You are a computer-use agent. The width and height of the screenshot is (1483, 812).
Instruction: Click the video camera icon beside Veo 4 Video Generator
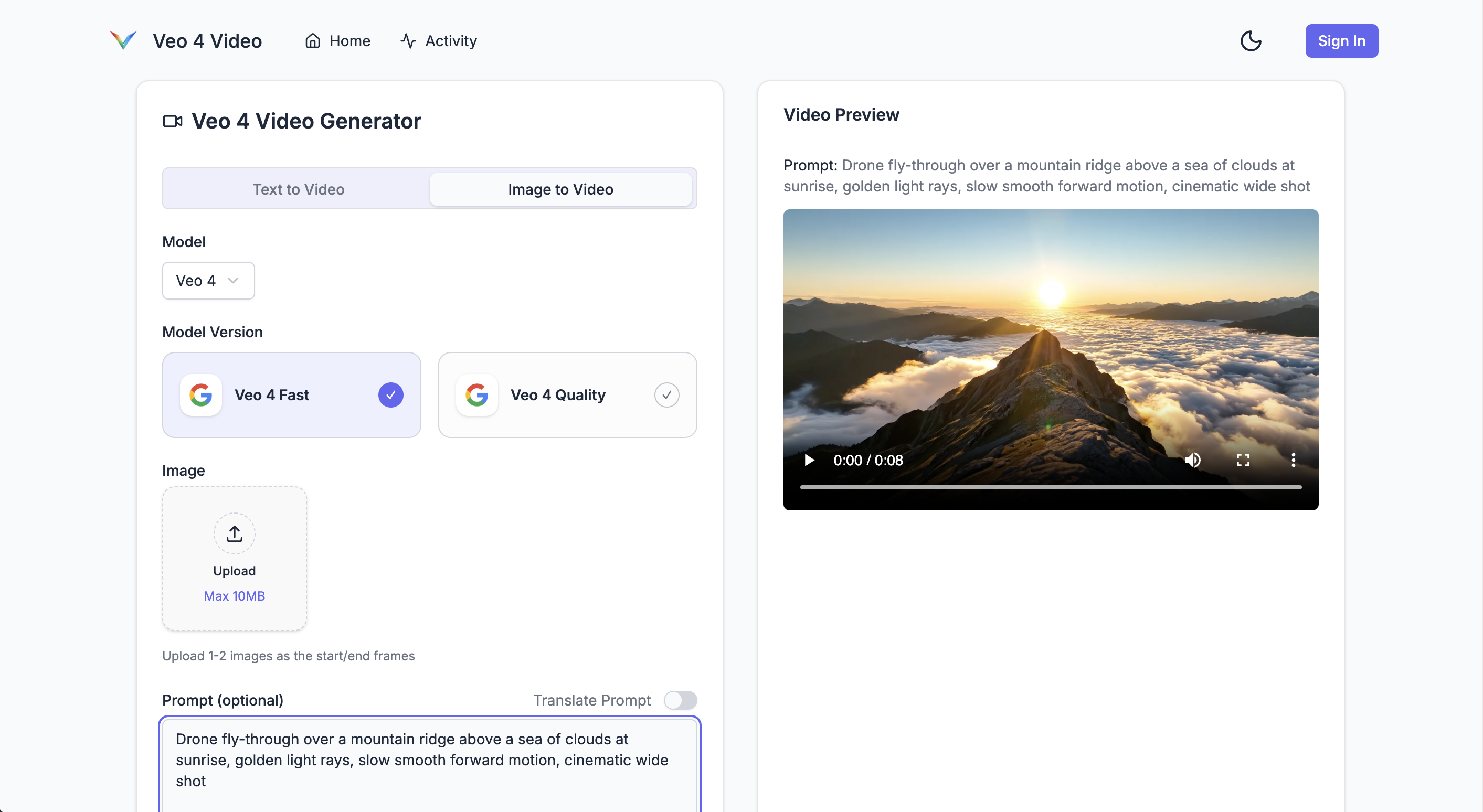172,121
